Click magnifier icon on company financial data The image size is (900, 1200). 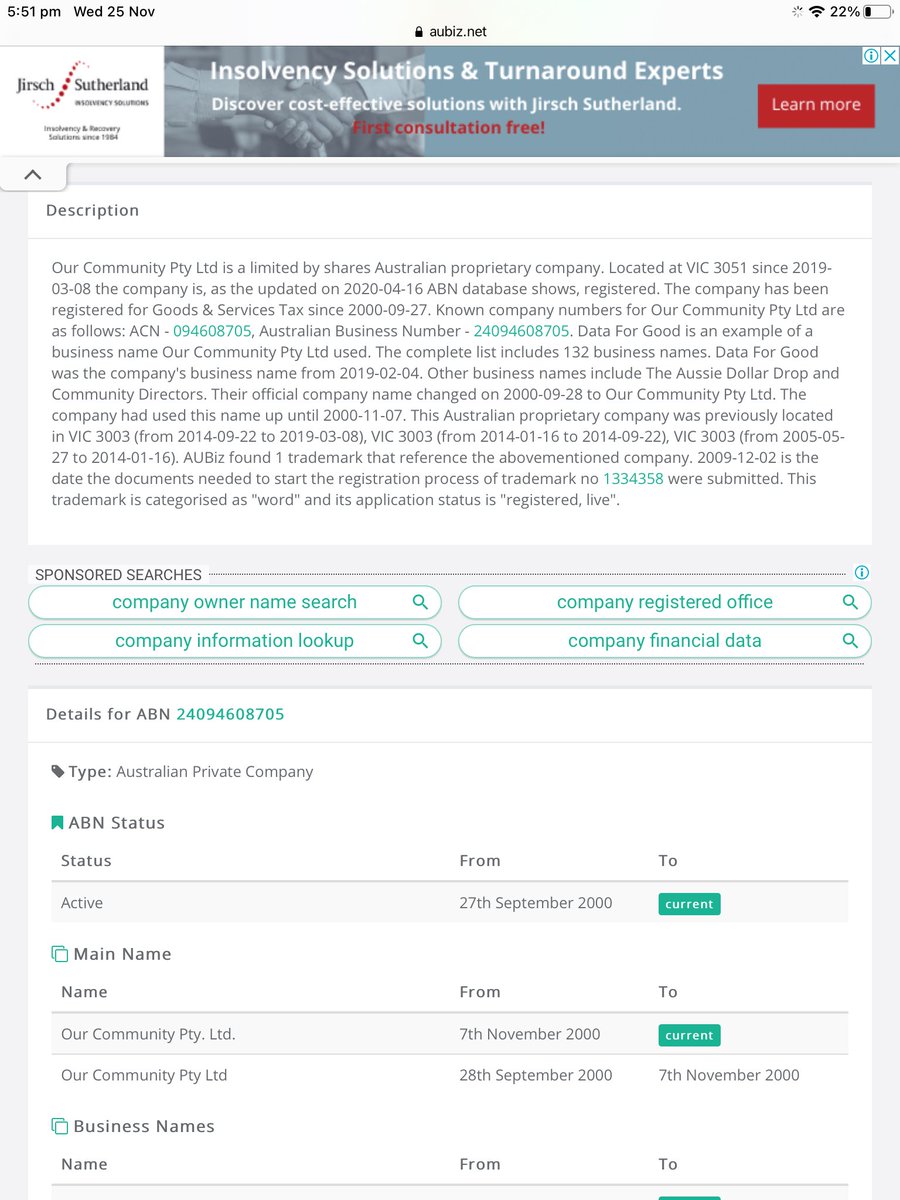[850, 641]
